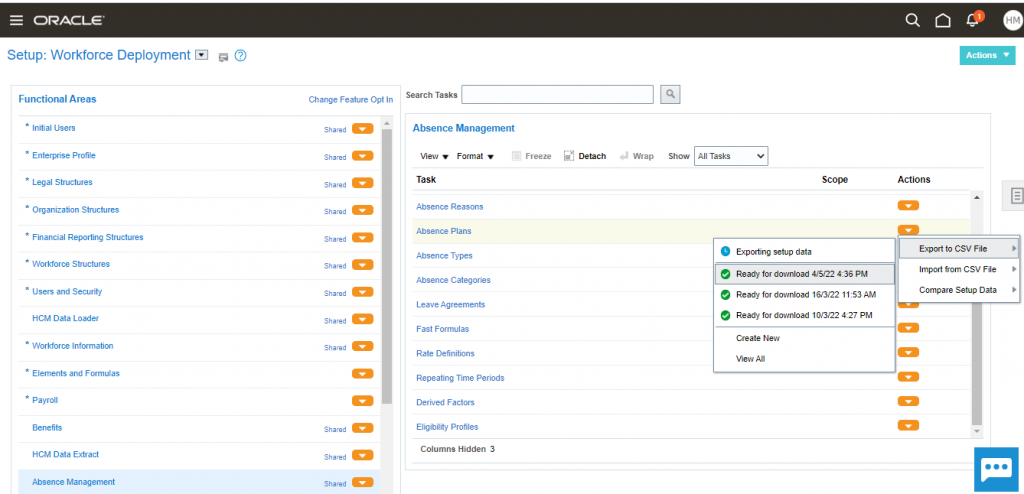The image size is (1024, 494).
Task: Type in the Search Tasks field
Action: coord(557,94)
